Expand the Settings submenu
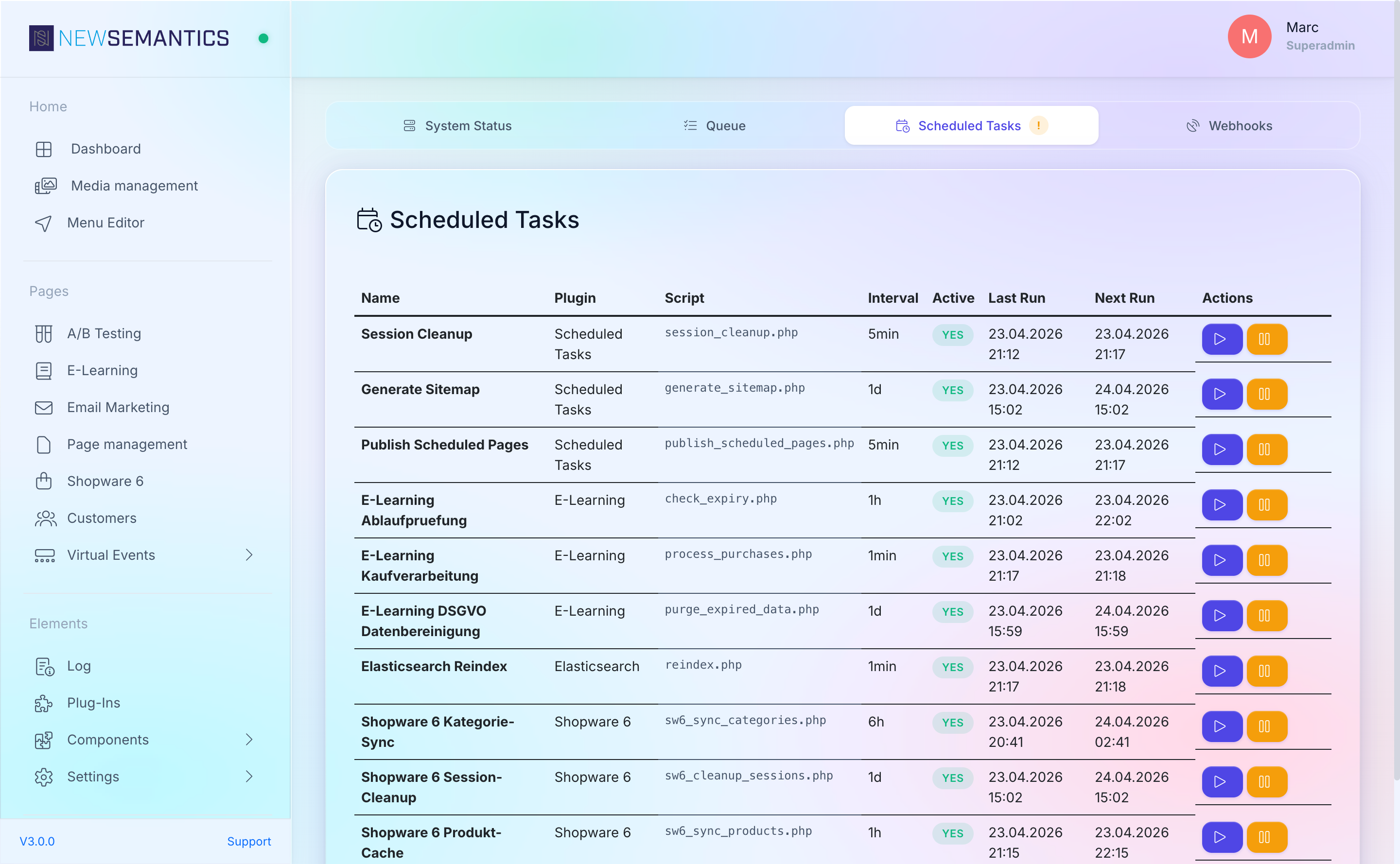1400x864 pixels. coord(249,777)
